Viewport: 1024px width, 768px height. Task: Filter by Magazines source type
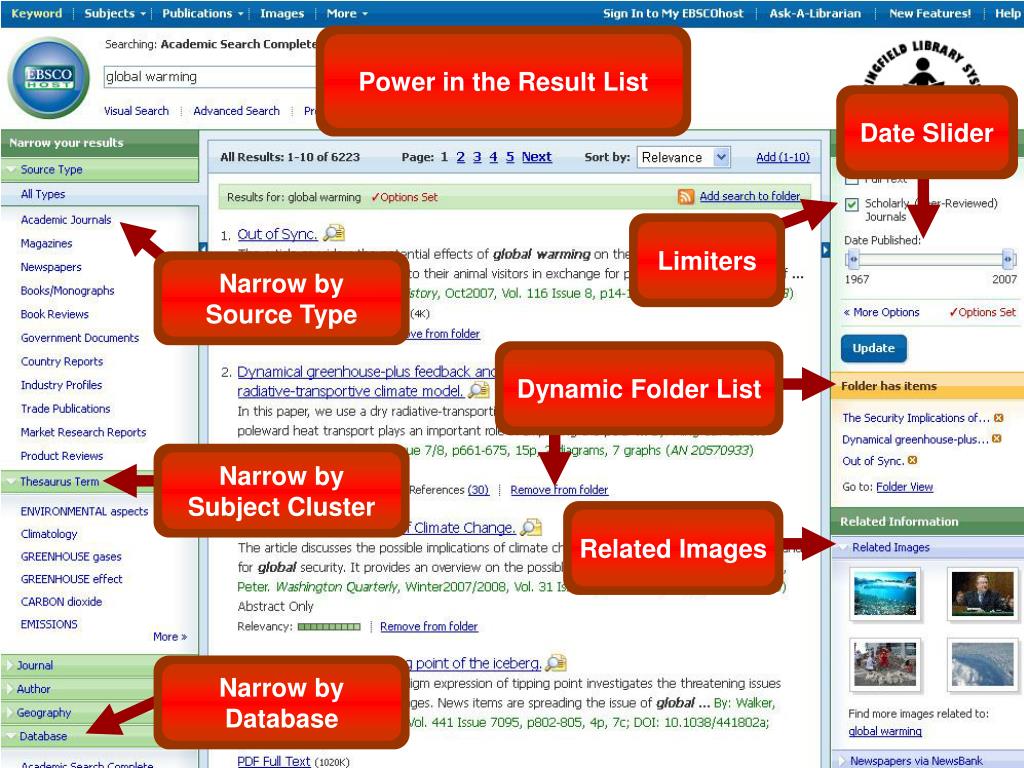coord(46,244)
